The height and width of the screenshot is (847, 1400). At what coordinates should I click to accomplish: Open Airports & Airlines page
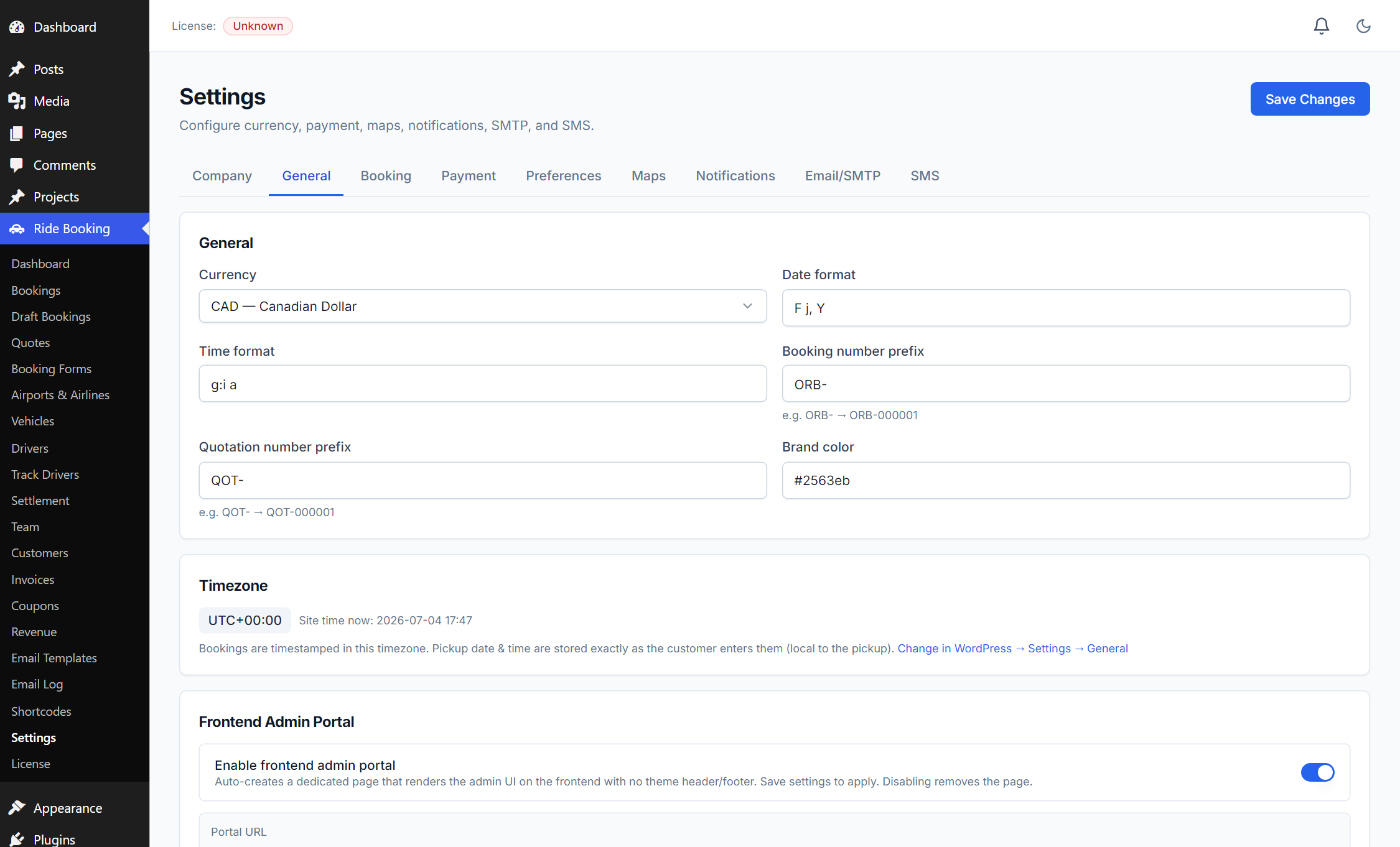tap(60, 395)
